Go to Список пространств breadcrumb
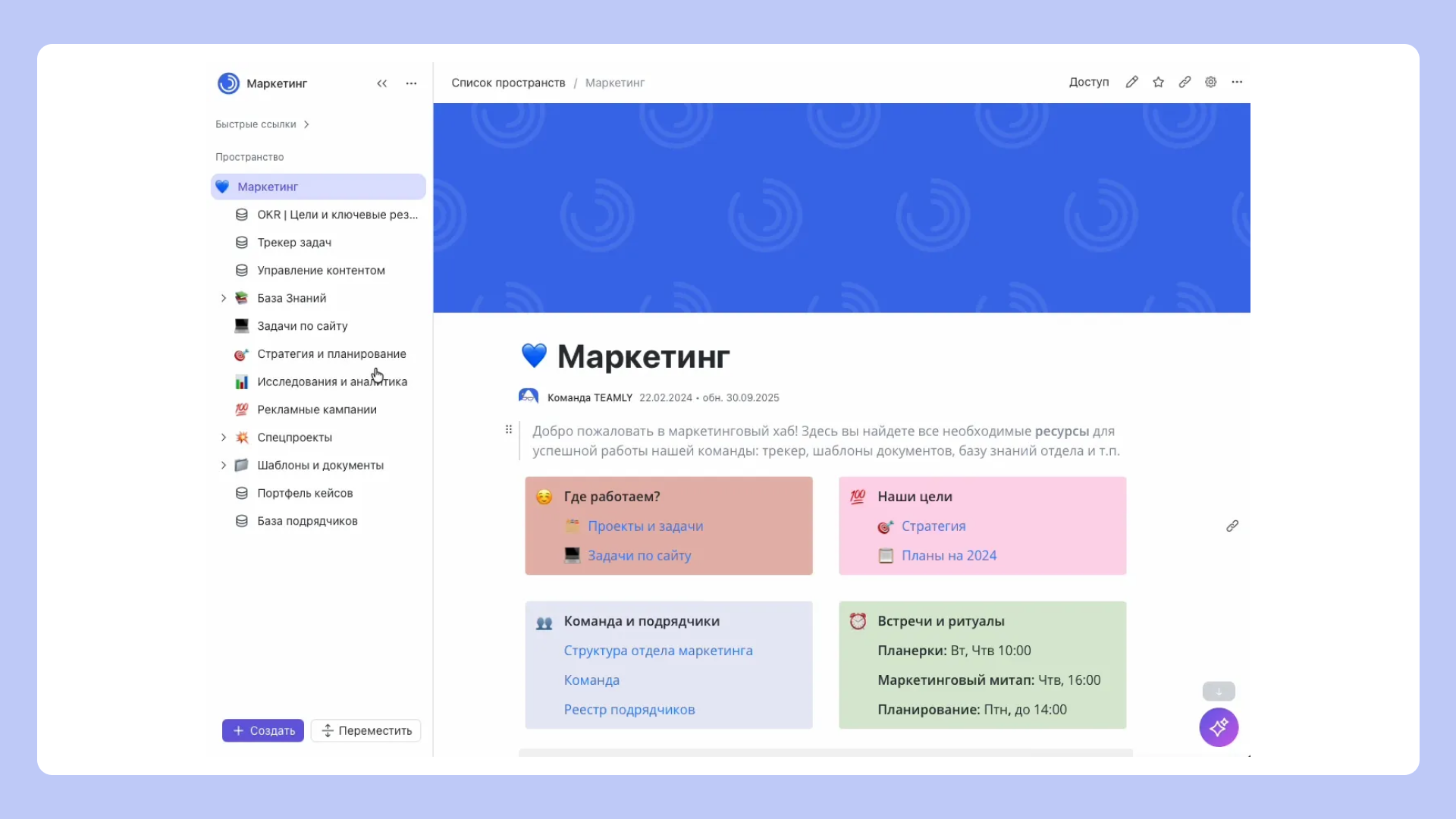Viewport: 1456px width, 819px height. point(508,83)
